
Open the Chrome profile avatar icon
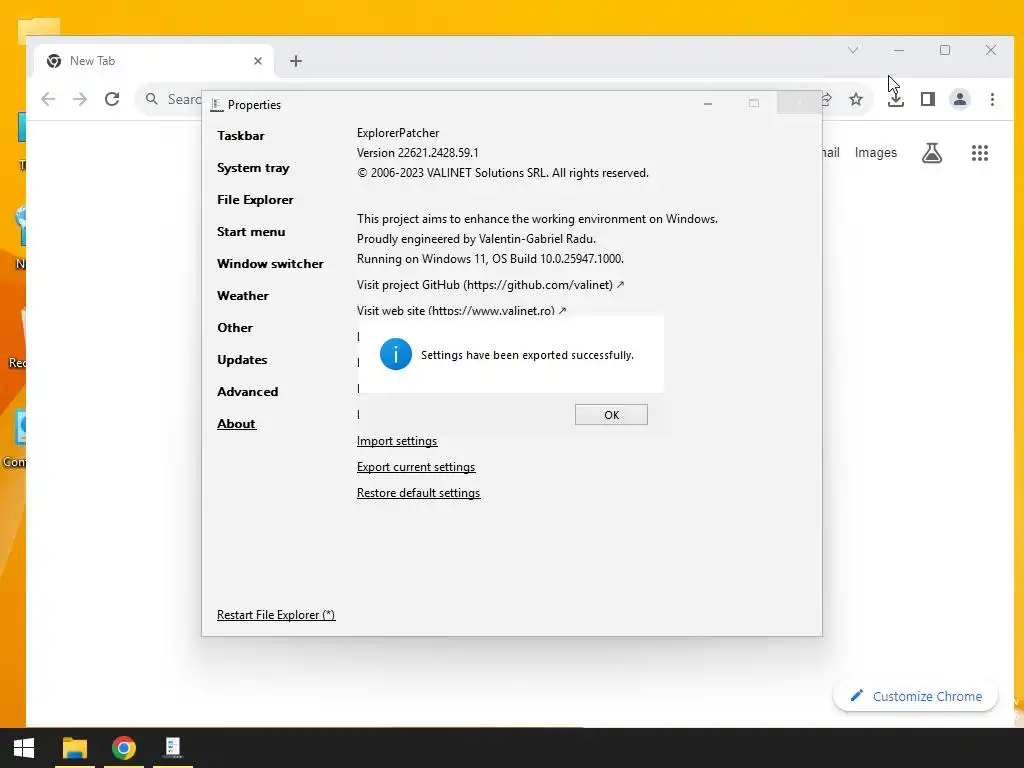click(960, 99)
